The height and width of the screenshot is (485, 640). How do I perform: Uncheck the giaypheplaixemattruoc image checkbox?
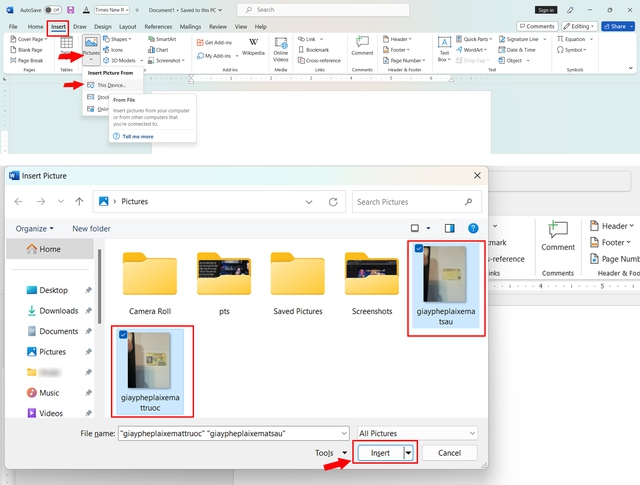click(x=122, y=334)
